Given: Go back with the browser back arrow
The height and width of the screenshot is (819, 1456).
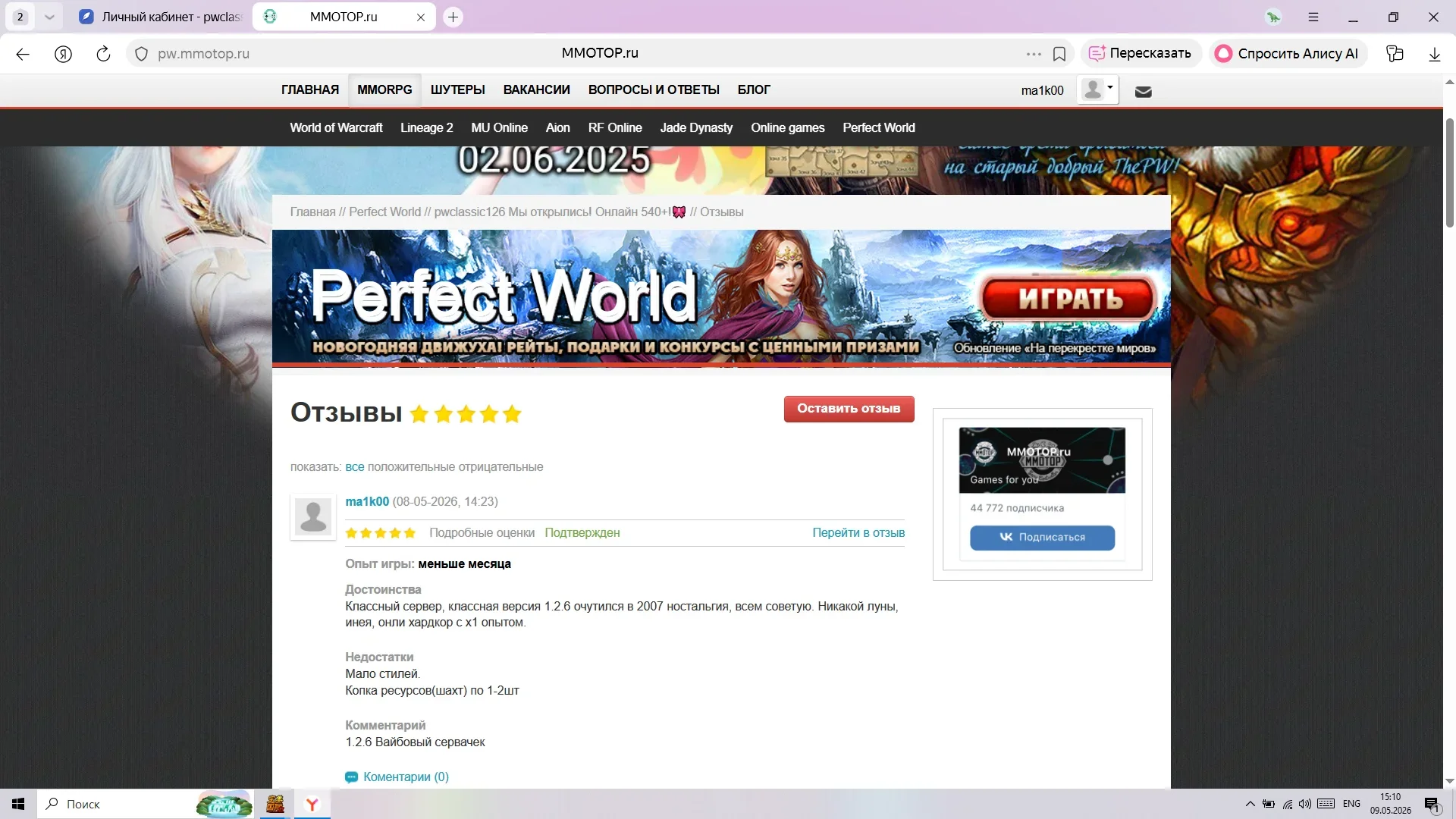Looking at the screenshot, I should (23, 54).
